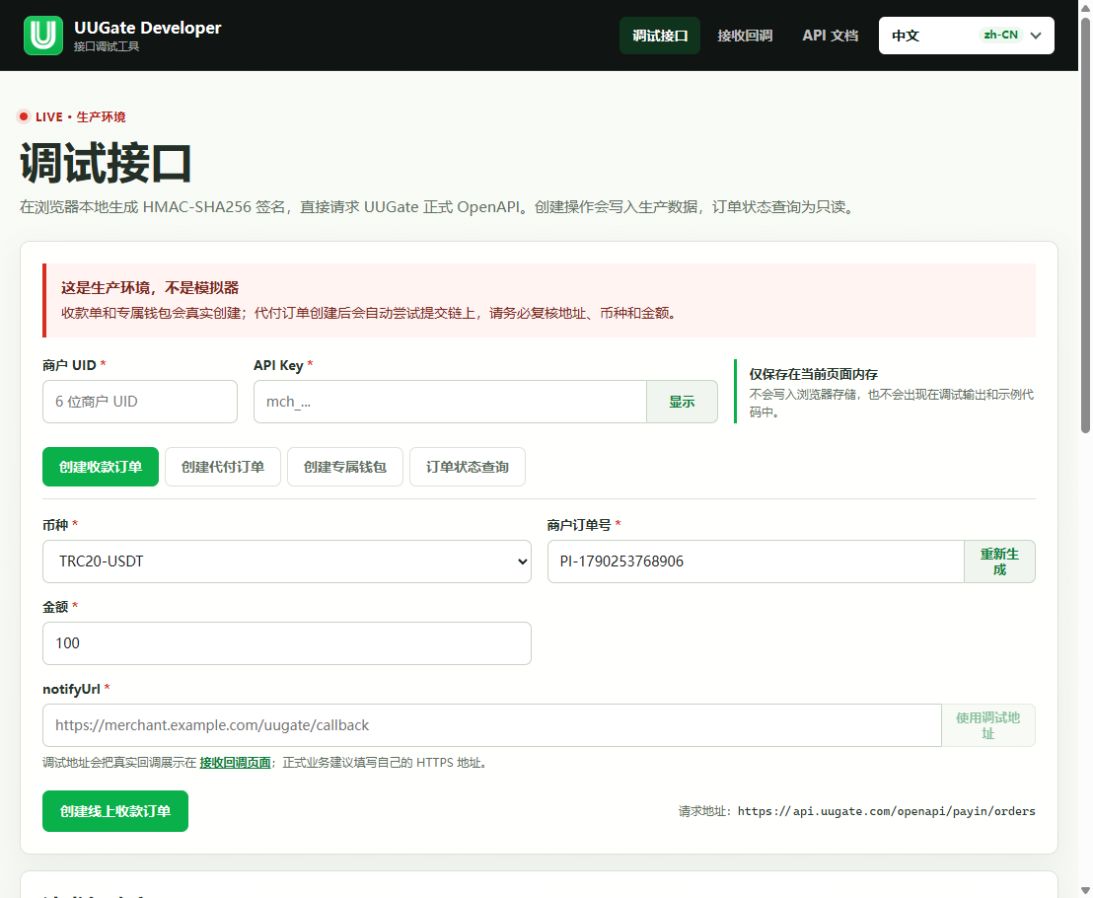This screenshot has width=1093, height=898.
Task: Open API 文档 in navigation
Action: tap(830, 36)
